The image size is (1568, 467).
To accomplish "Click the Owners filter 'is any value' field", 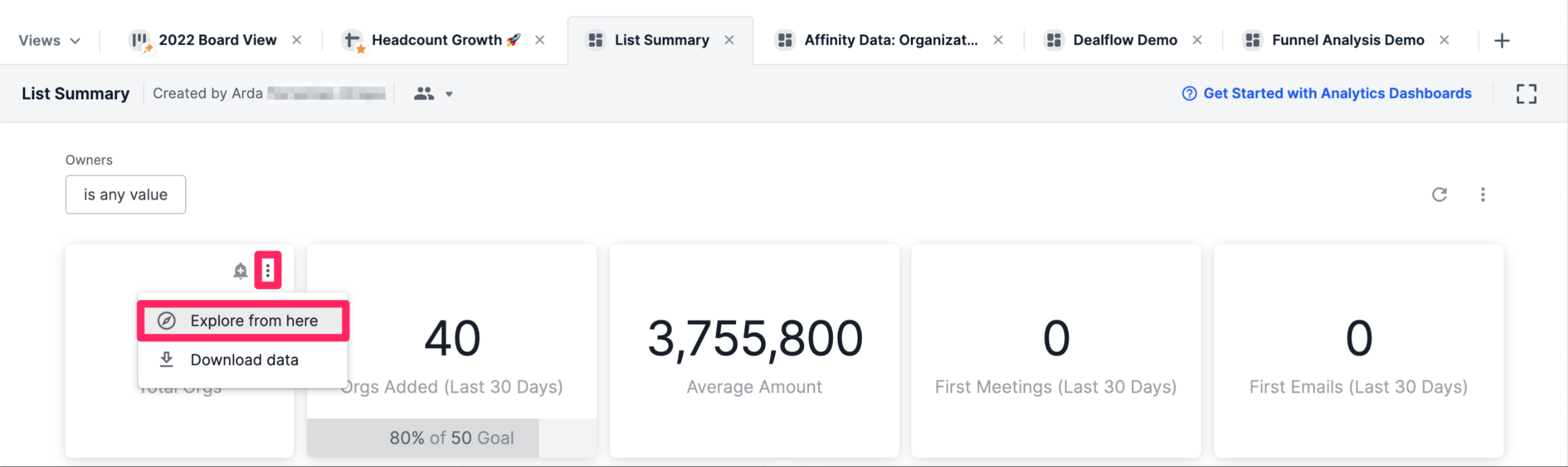I will [x=126, y=195].
